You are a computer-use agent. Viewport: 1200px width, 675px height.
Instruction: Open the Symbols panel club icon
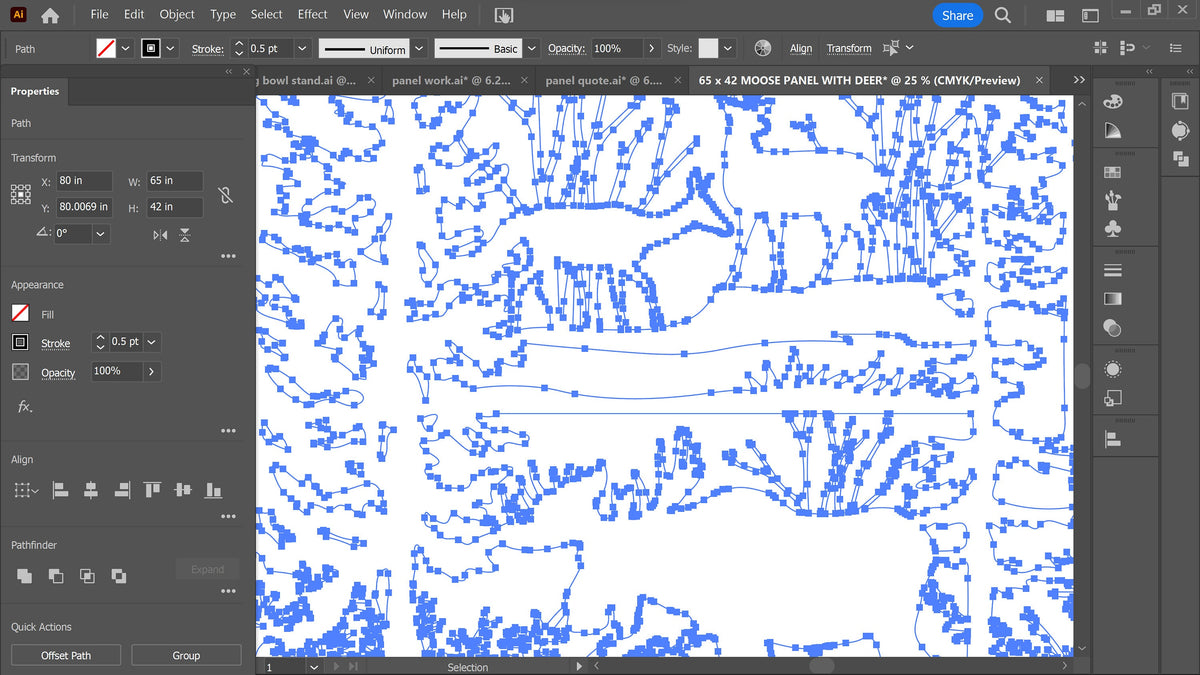(1112, 229)
